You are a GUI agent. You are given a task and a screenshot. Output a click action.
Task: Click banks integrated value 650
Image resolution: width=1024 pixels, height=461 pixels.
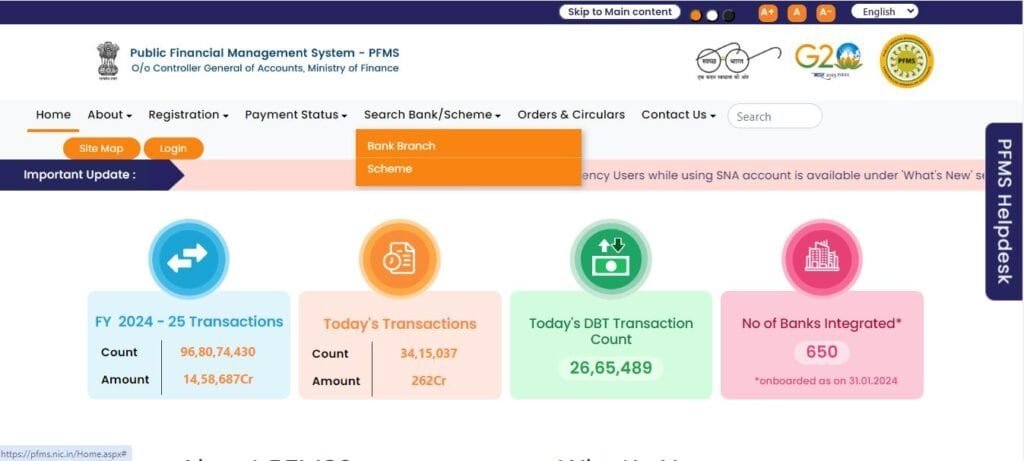(822, 353)
